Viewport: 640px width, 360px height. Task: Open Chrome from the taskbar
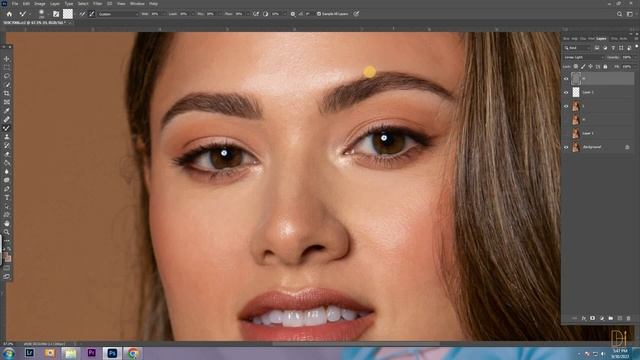[133, 353]
